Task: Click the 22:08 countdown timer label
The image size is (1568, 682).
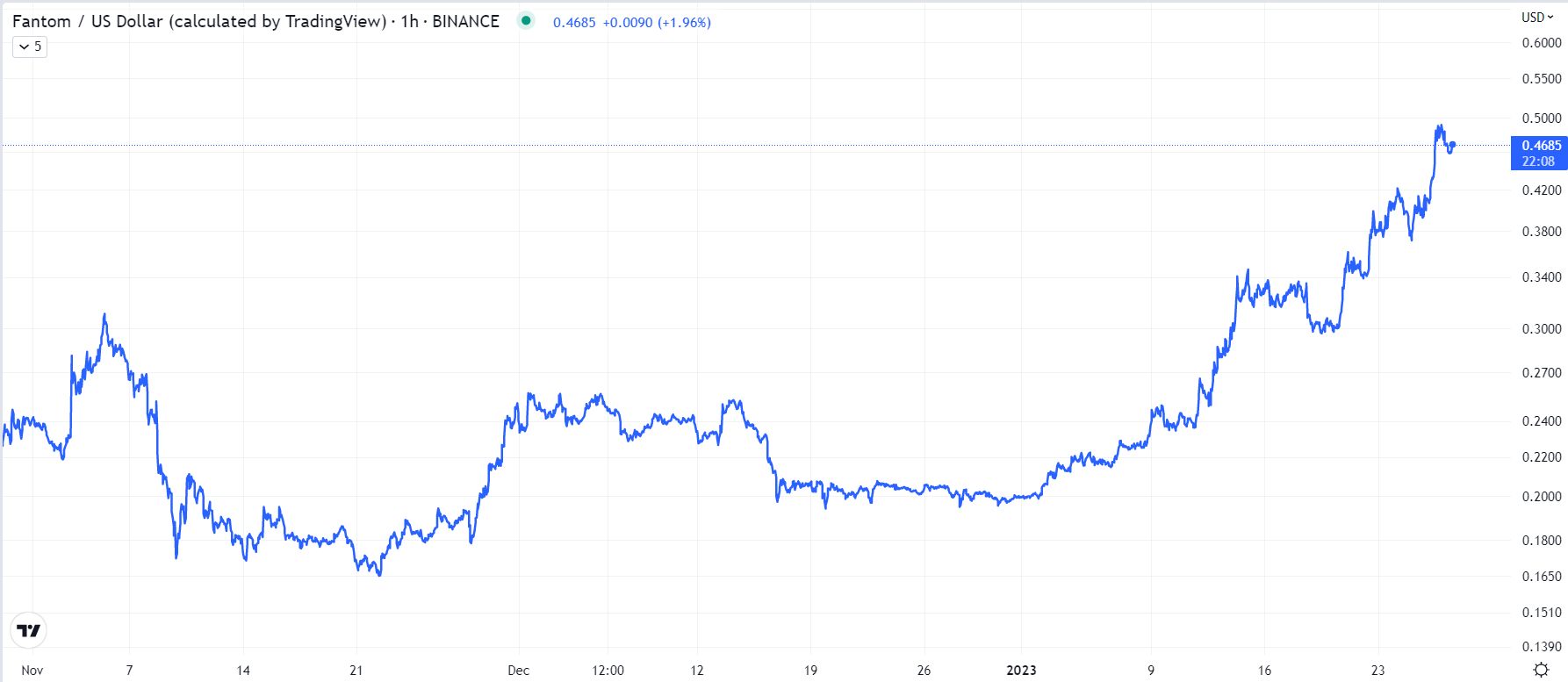Action: coord(1538,162)
